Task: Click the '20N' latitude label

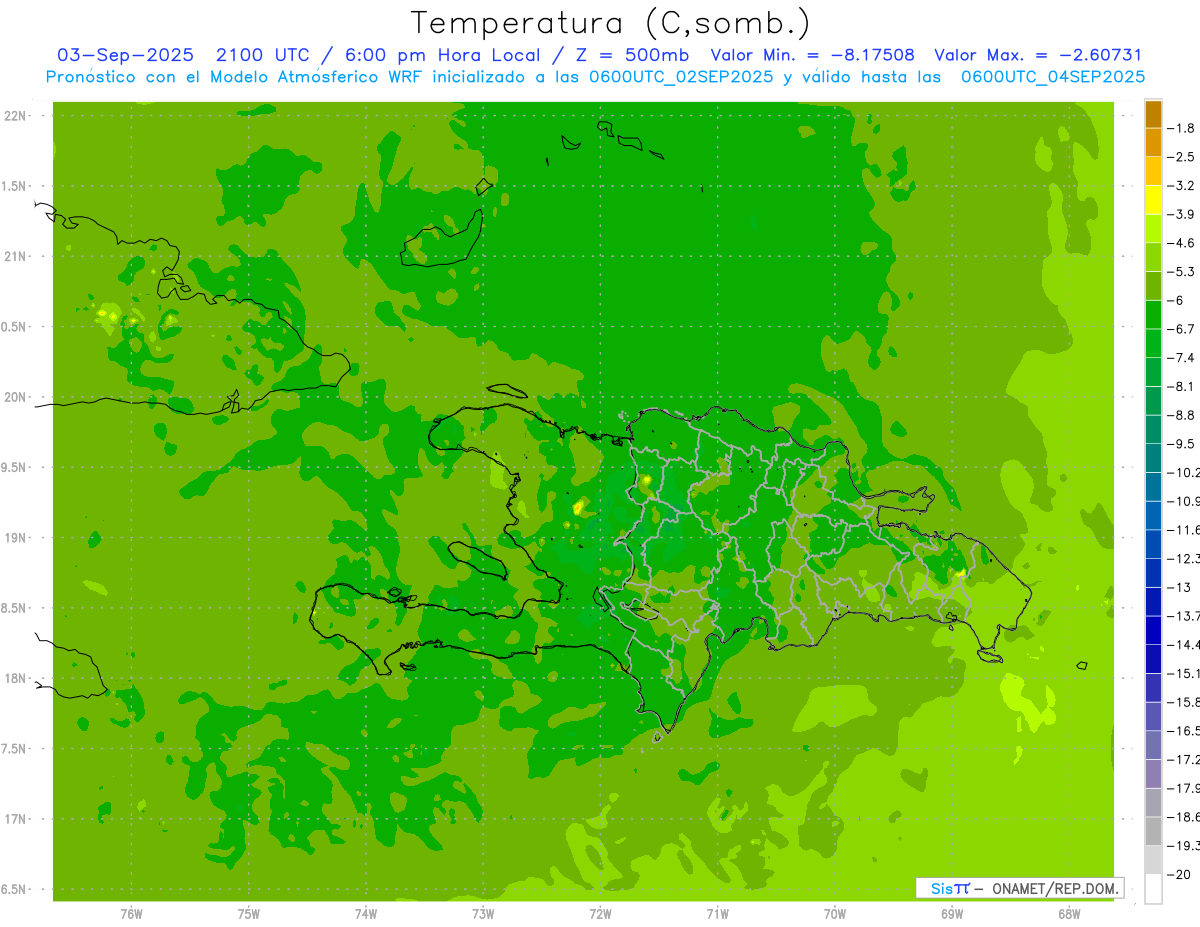Action: [x=15, y=397]
